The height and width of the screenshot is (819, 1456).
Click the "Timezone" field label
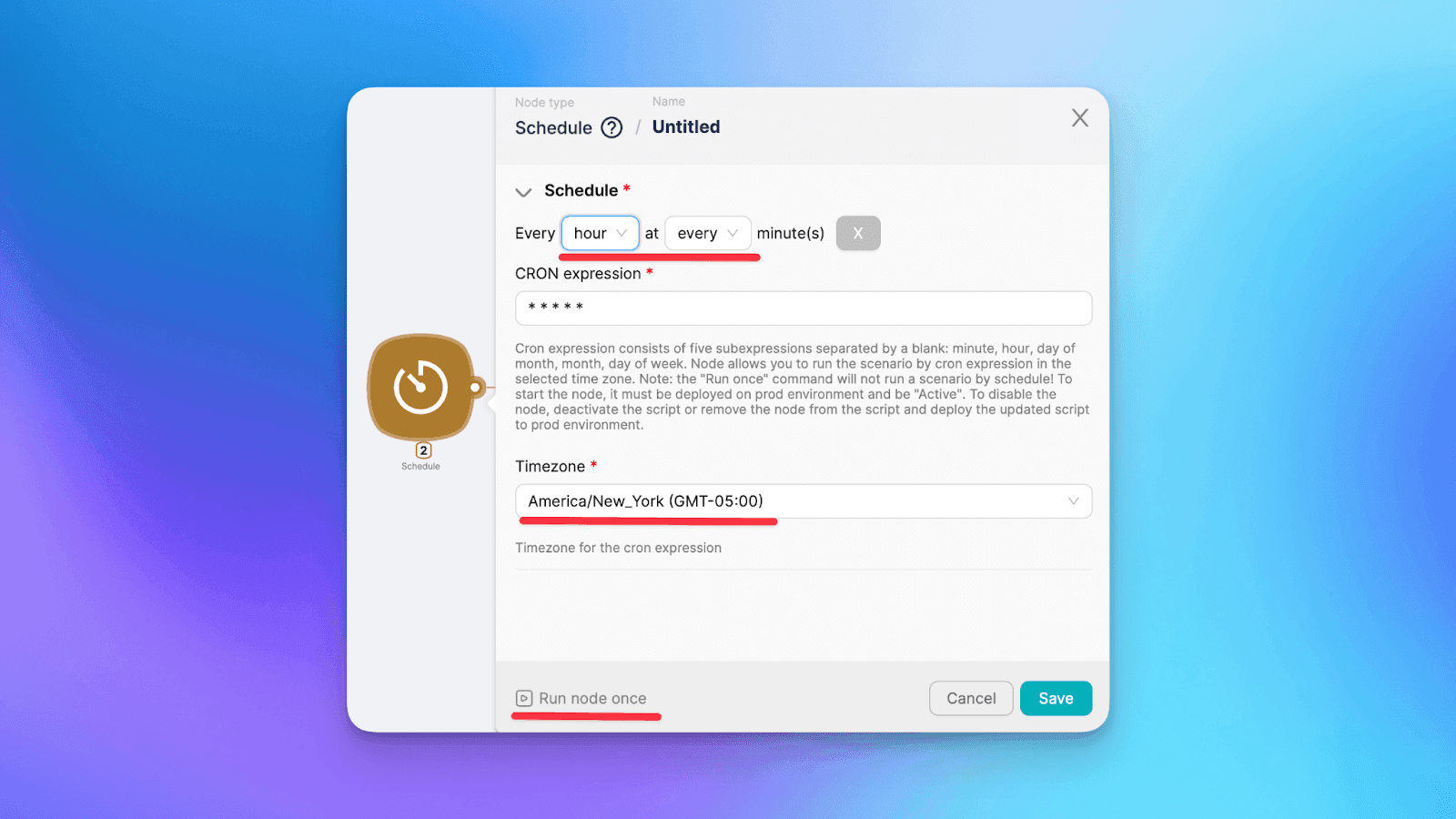pos(550,467)
